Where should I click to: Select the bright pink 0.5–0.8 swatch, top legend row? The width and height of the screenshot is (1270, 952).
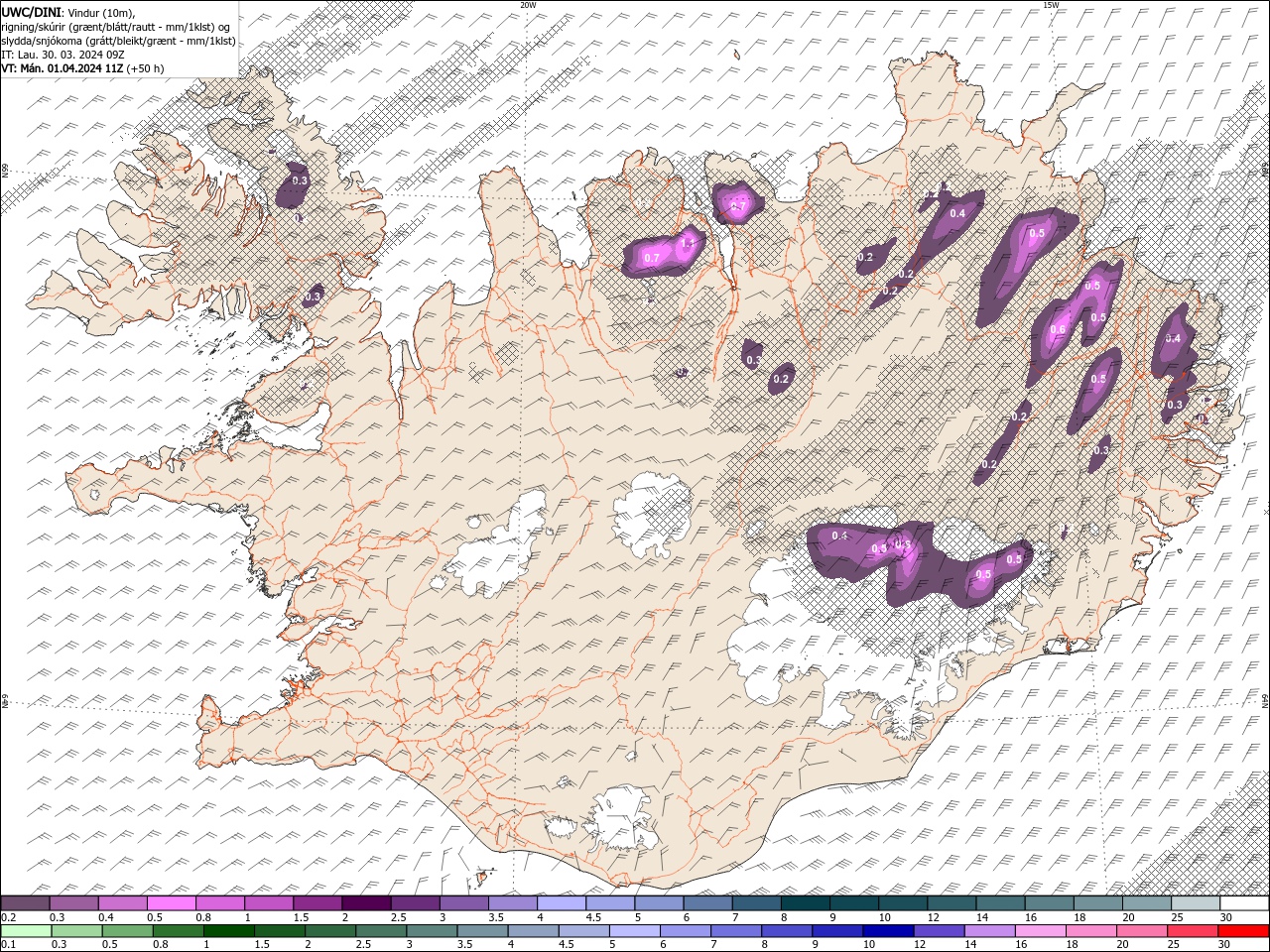tap(172, 903)
